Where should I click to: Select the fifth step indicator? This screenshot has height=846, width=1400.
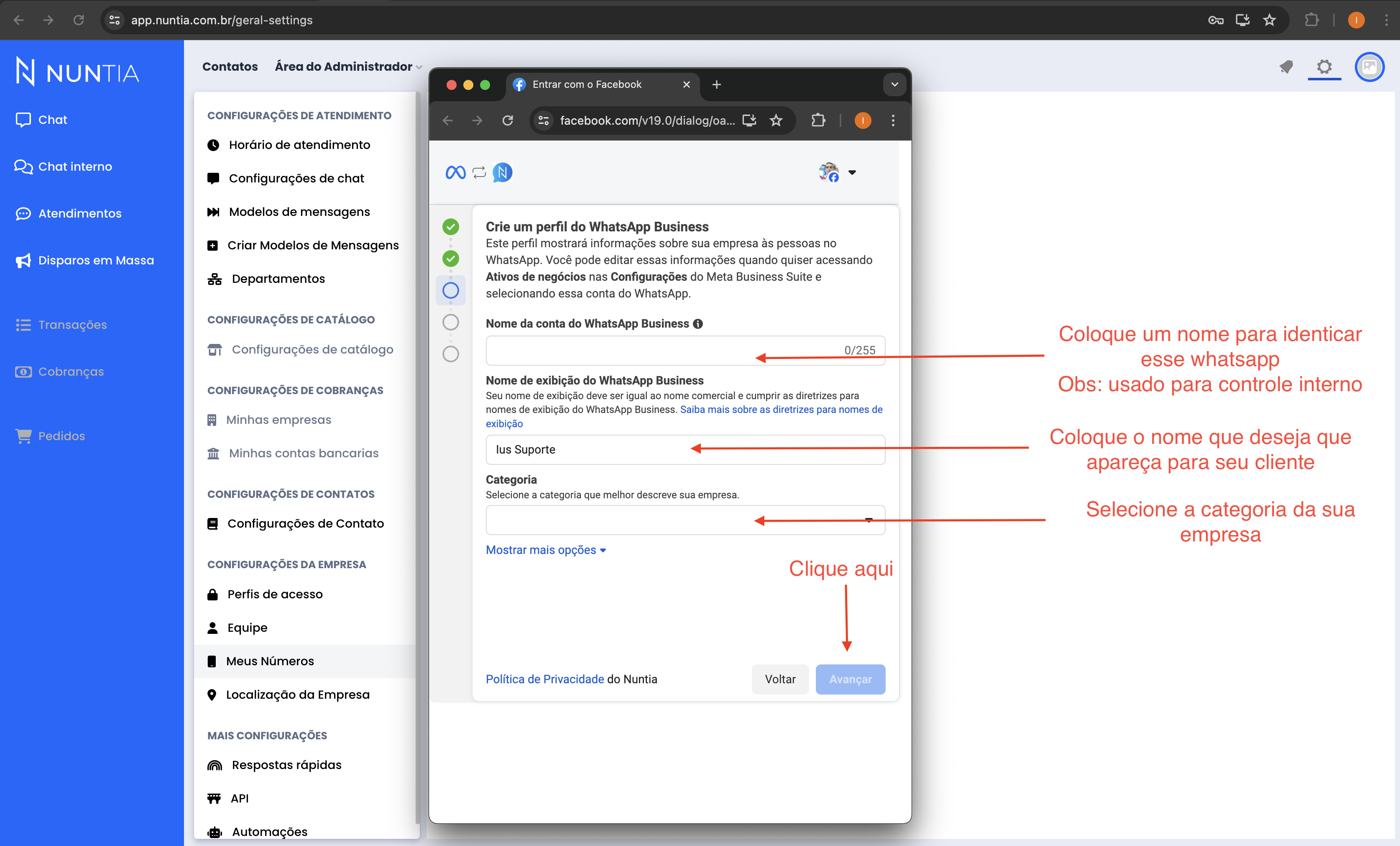(x=451, y=354)
